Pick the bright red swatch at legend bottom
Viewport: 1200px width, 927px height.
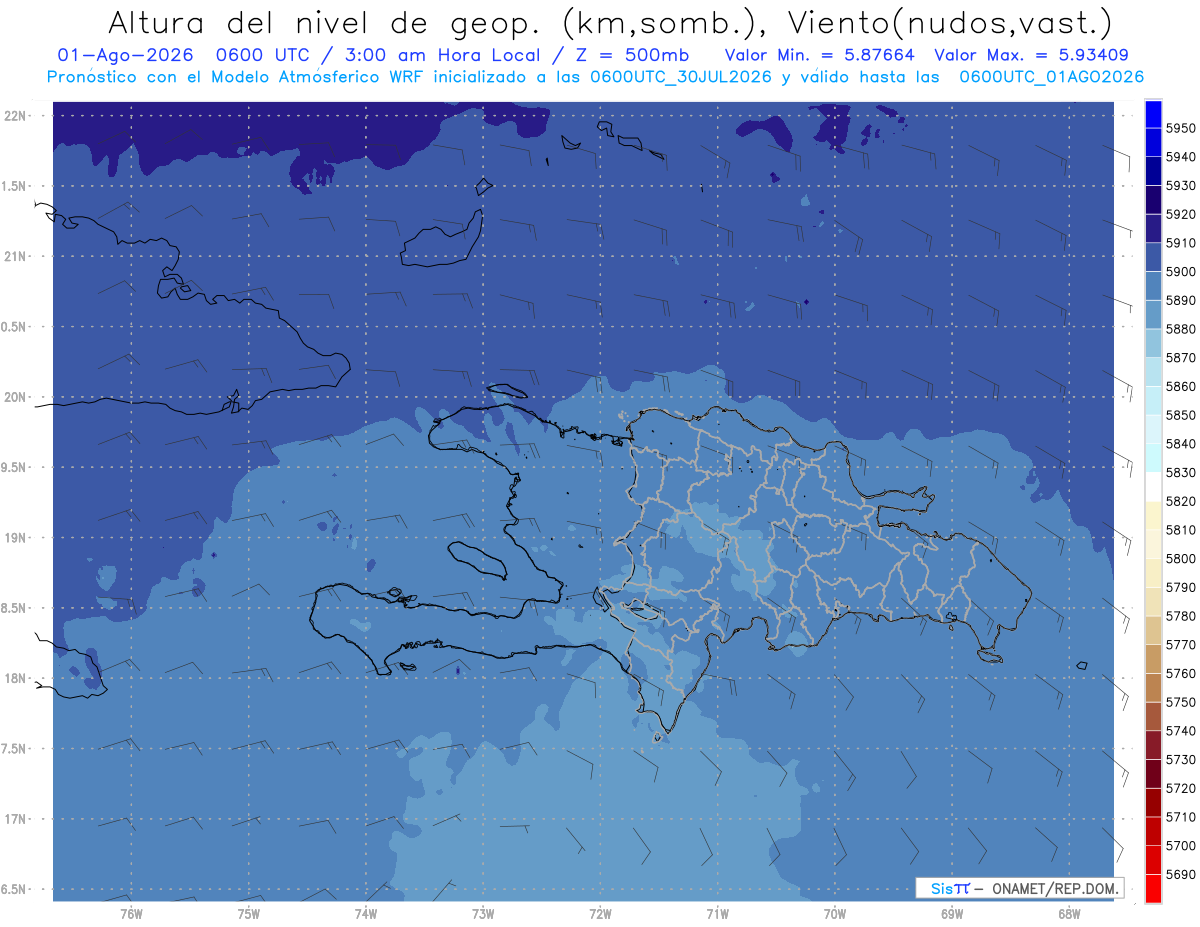(1153, 888)
